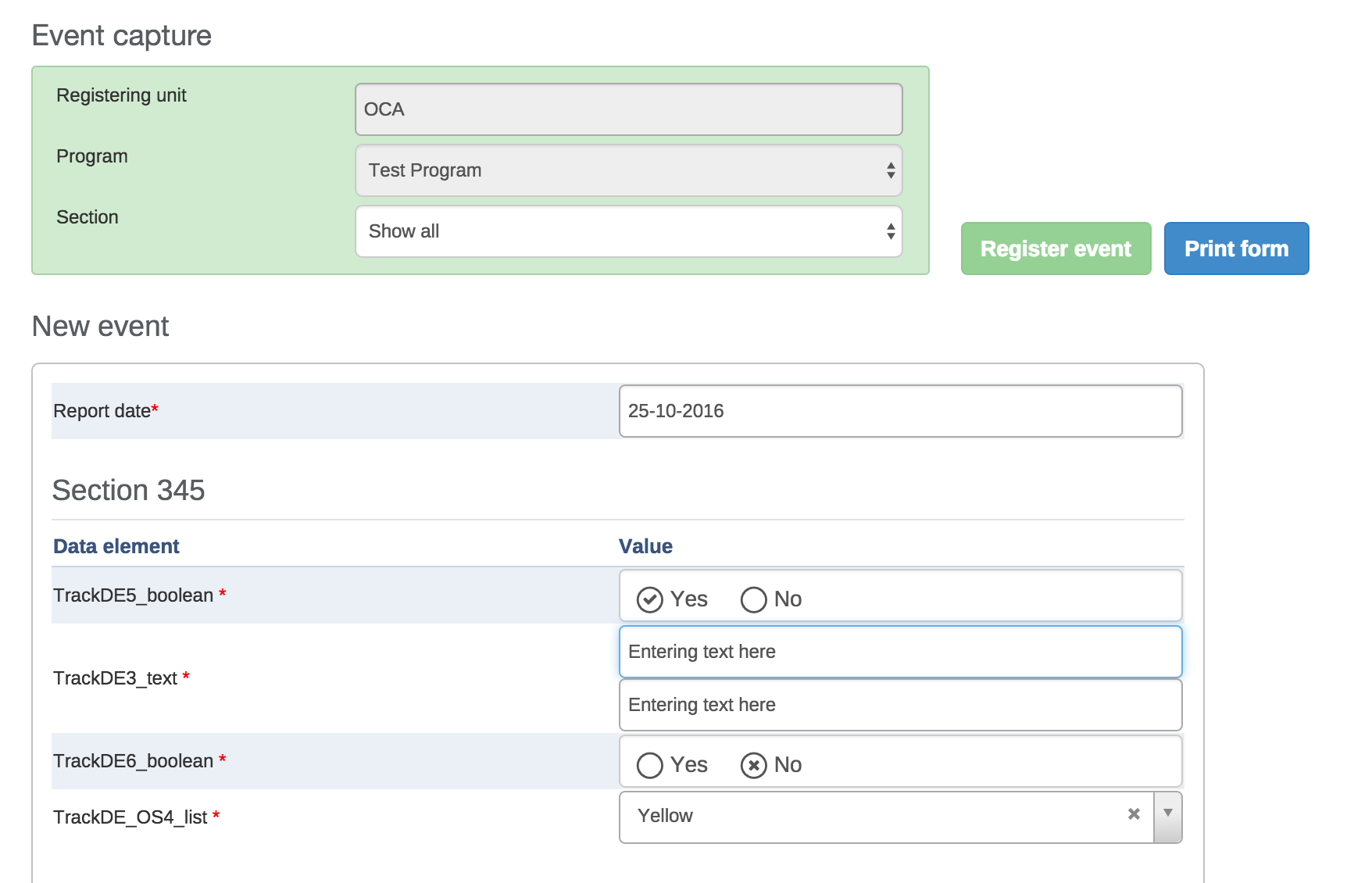
Task: Click the Print form button
Action: 1236,248
